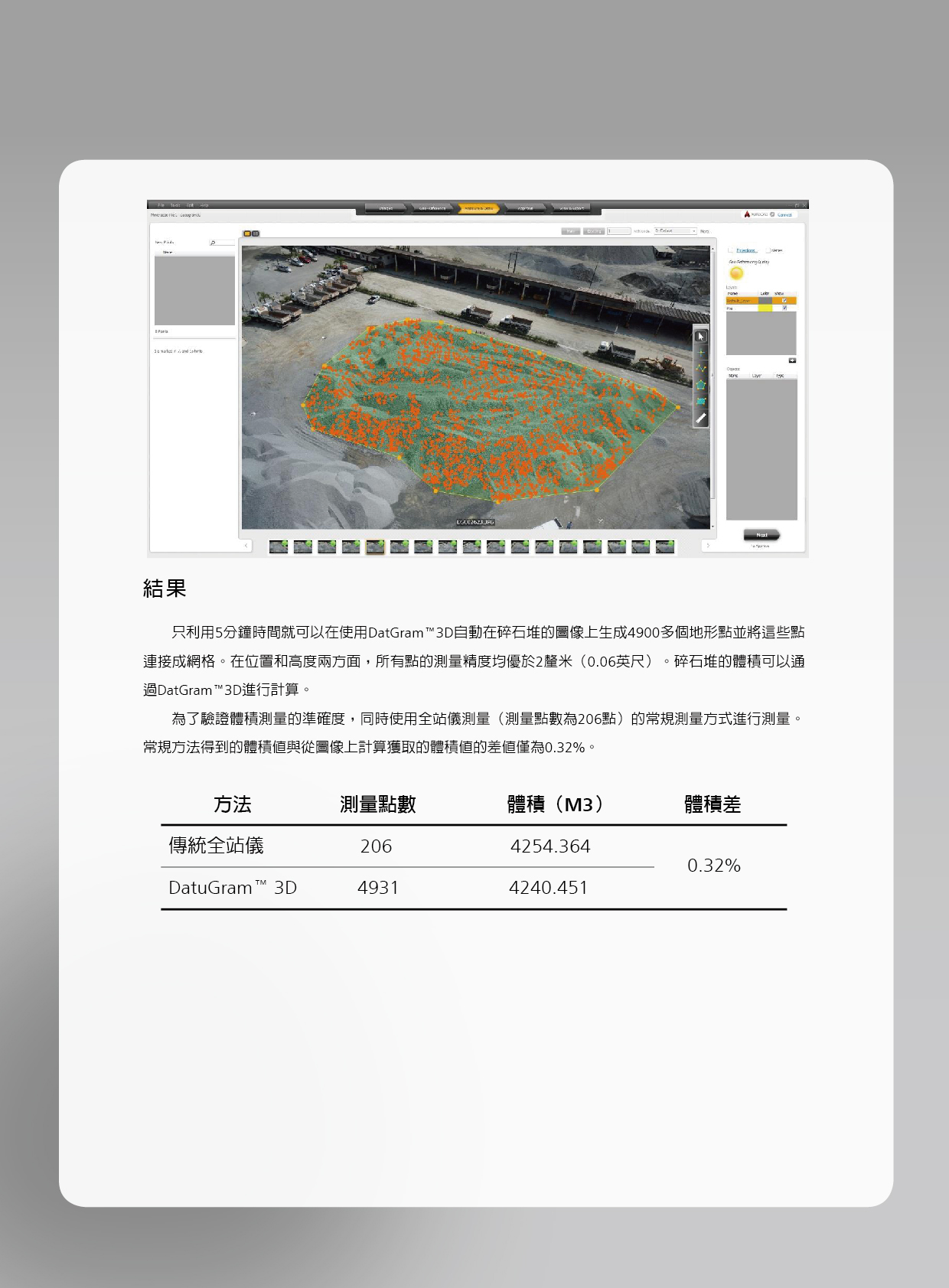Viewport: 949px width, 1288px height.
Task: Select the highlighted thumbnail in the strip
Action: (x=375, y=546)
